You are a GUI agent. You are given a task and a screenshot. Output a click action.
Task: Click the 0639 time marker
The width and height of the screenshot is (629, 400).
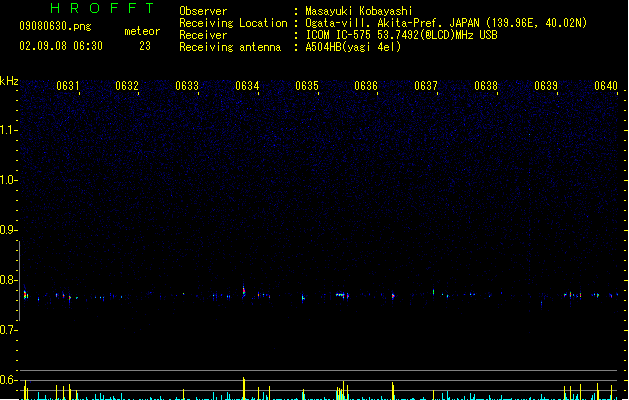click(546, 86)
